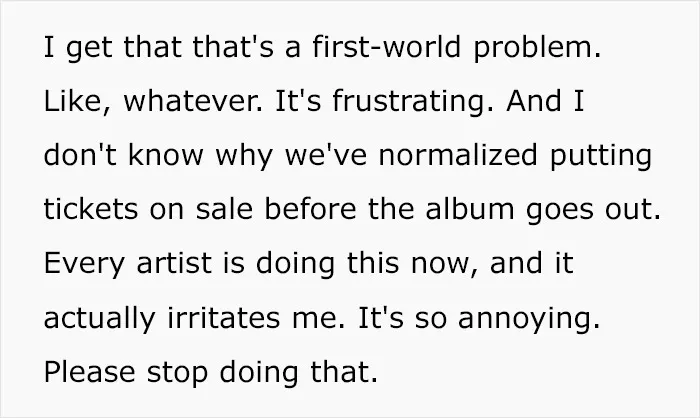Click the word "tickets" starting fourth line
700x418 pixels.
point(91,209)
